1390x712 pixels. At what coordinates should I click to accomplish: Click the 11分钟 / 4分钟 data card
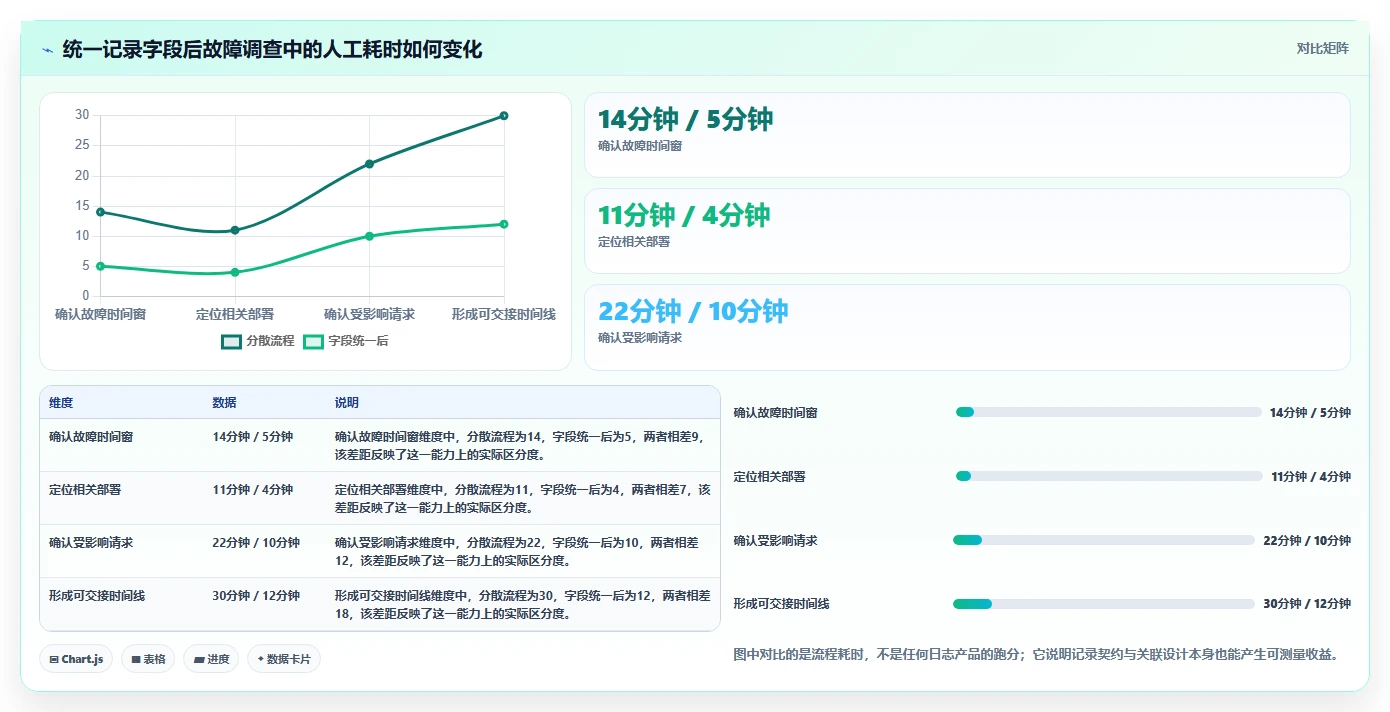tap(967, 231)
